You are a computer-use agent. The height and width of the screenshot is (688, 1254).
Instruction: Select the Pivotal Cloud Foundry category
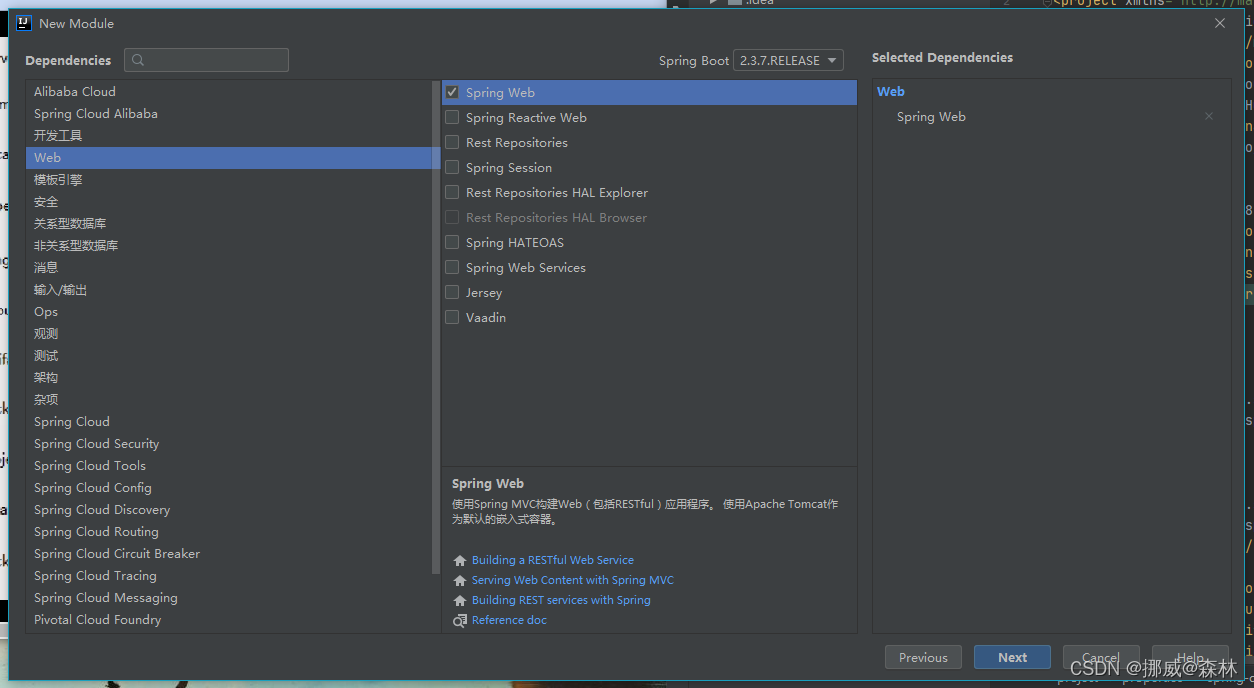pos(228,619)
